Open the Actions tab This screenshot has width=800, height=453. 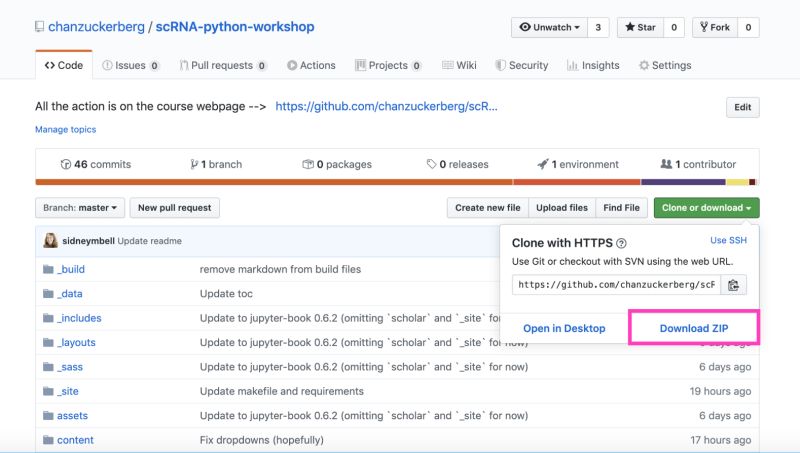click(311, 65)
